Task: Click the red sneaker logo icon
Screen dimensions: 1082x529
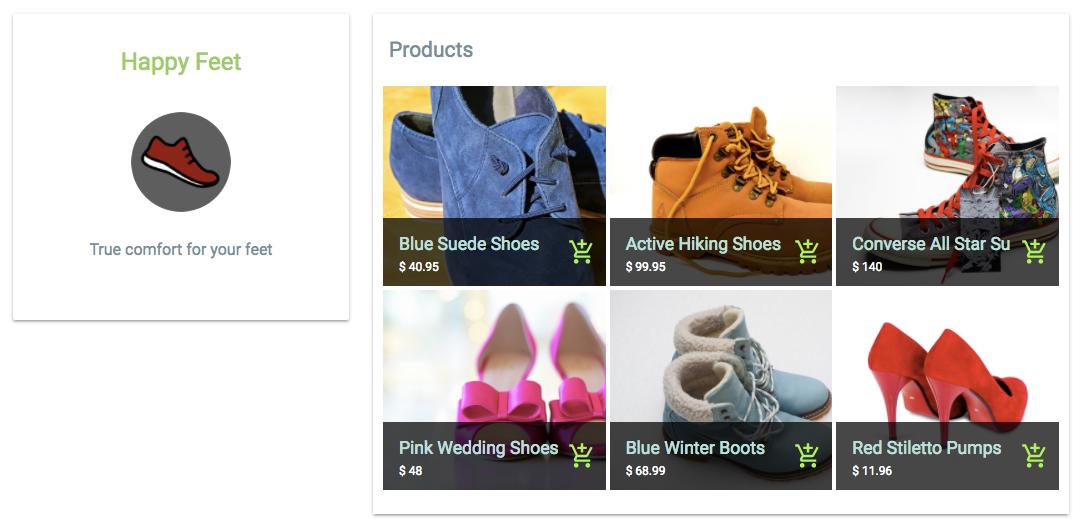Action: coord(181,162)
